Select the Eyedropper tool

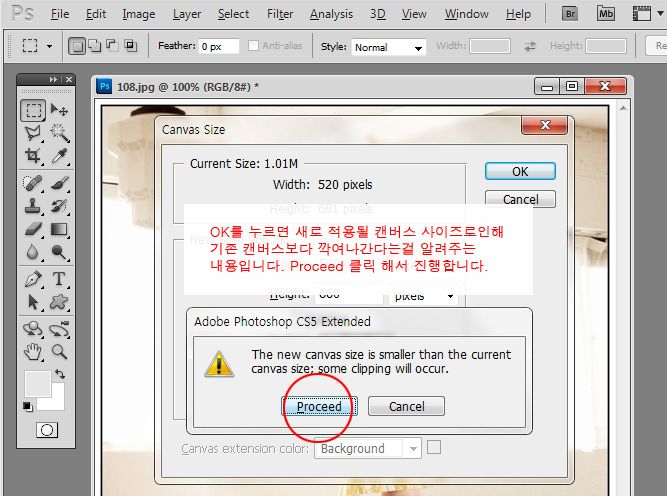pos(59,156)
